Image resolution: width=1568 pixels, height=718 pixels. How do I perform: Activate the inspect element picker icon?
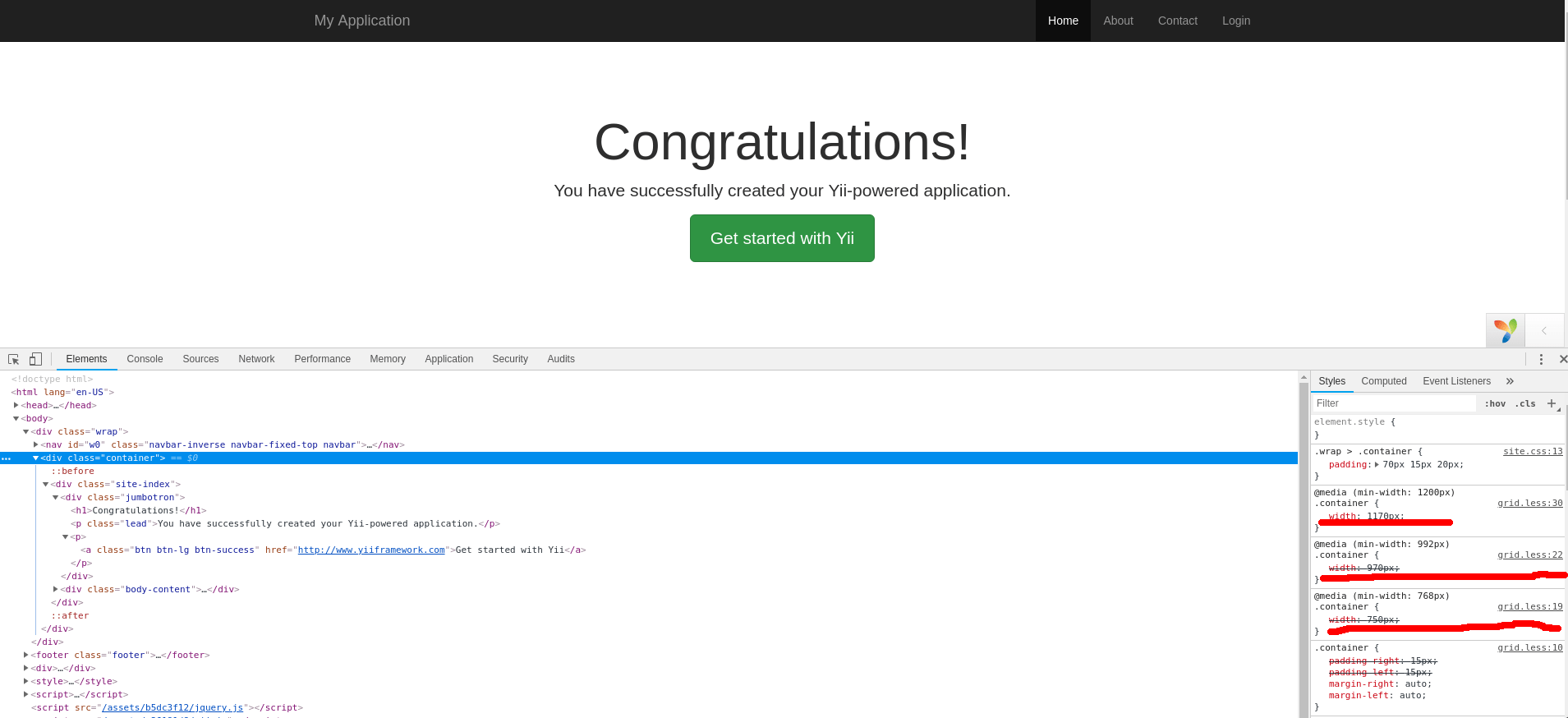tap(13, 359)
